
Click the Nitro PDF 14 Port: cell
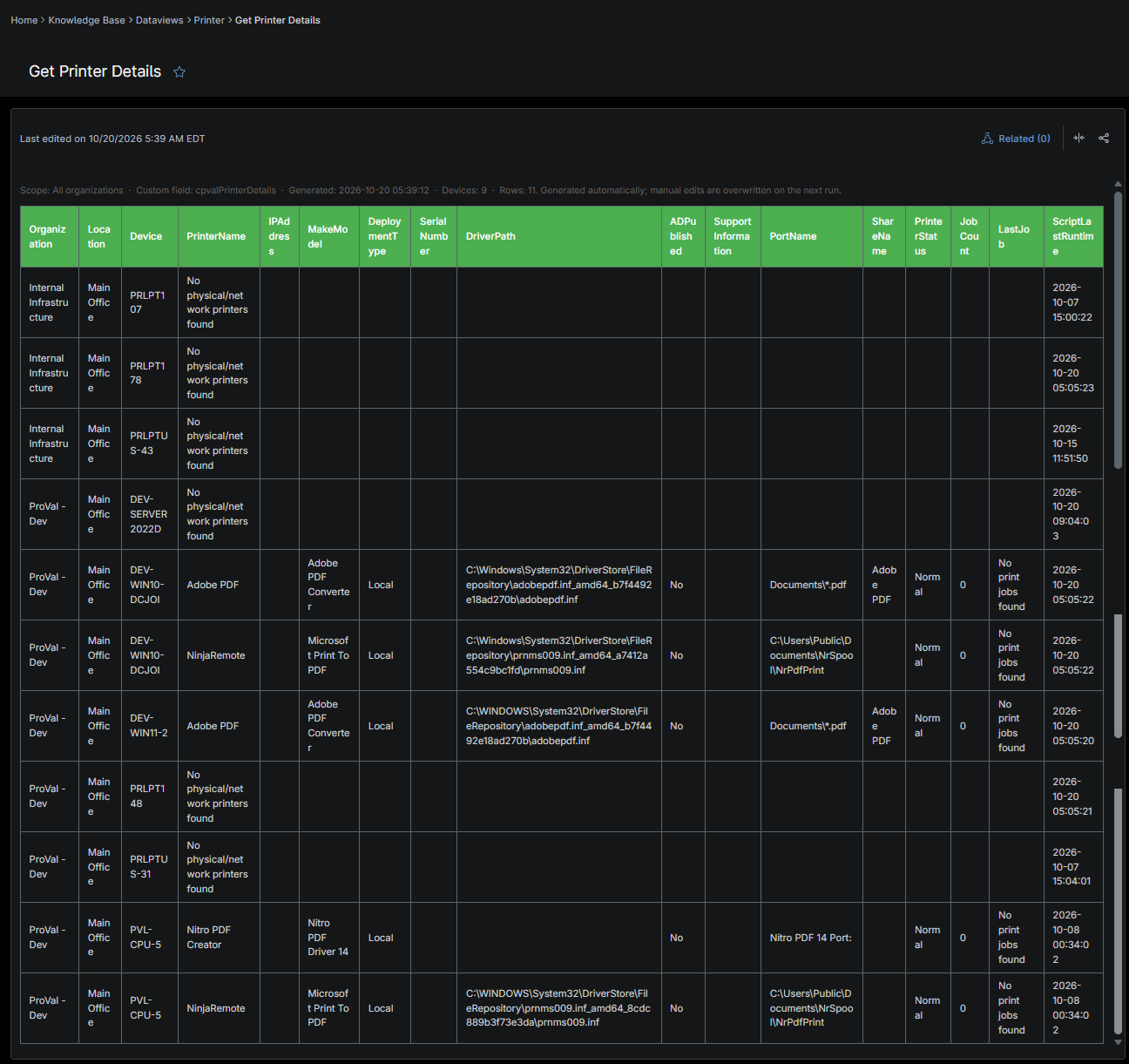[x=812, y=938]
